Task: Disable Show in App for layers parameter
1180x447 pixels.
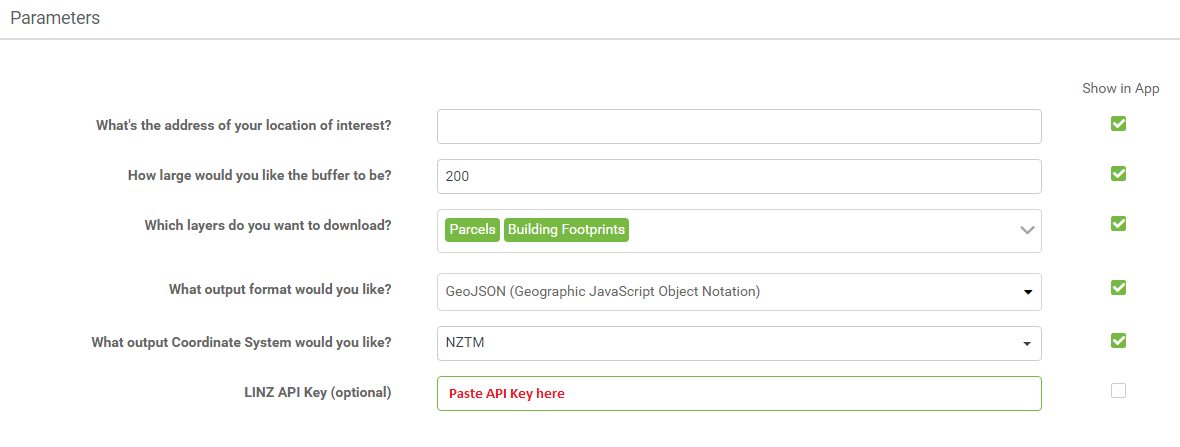Action: point(1118,223)
